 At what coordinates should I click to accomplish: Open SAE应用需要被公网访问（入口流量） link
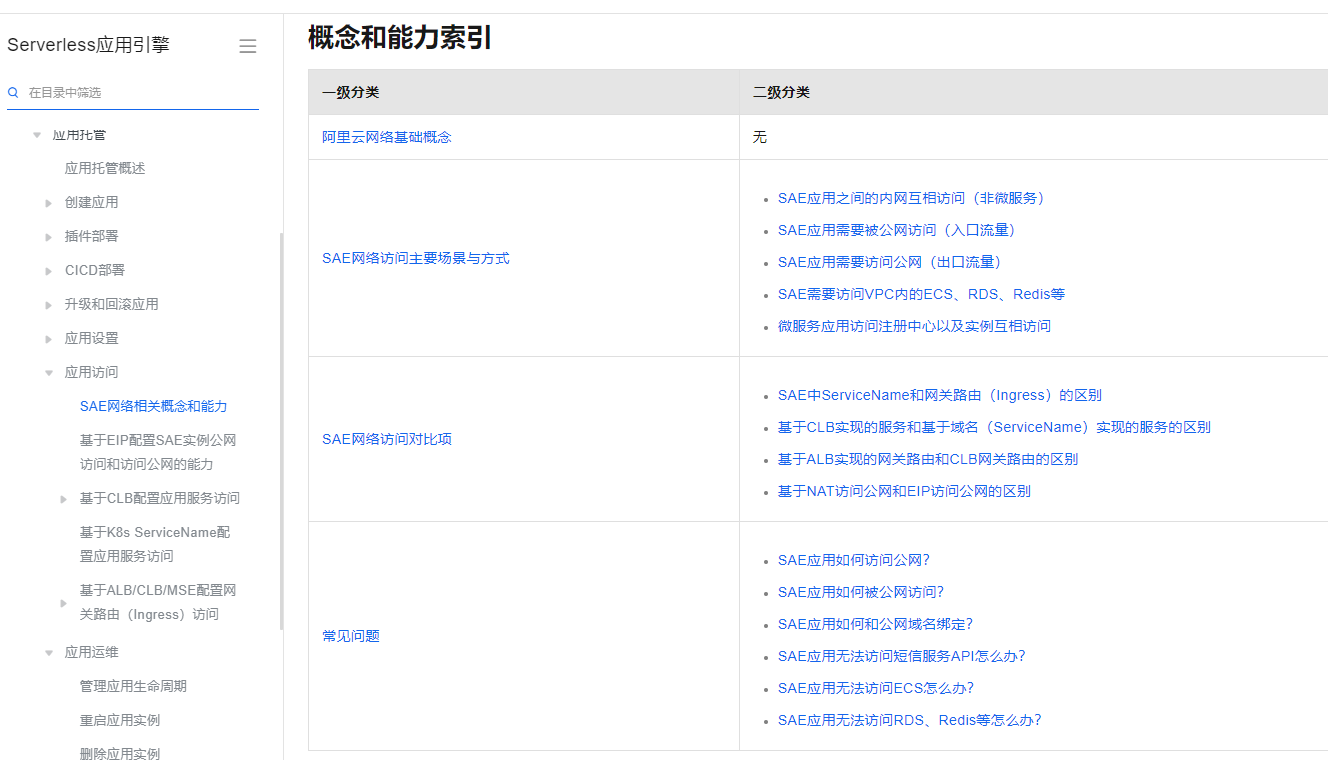tap(899, 230)
